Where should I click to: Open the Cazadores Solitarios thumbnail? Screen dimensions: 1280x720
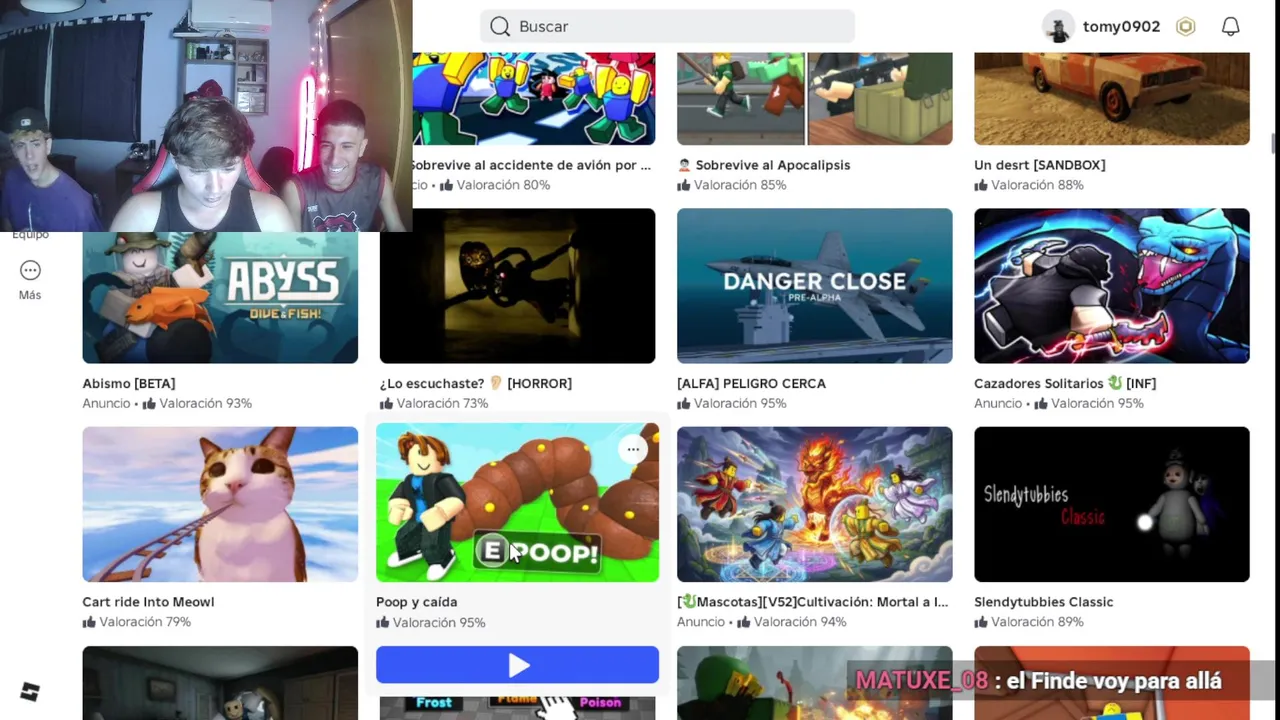(x=1112, y=286)
